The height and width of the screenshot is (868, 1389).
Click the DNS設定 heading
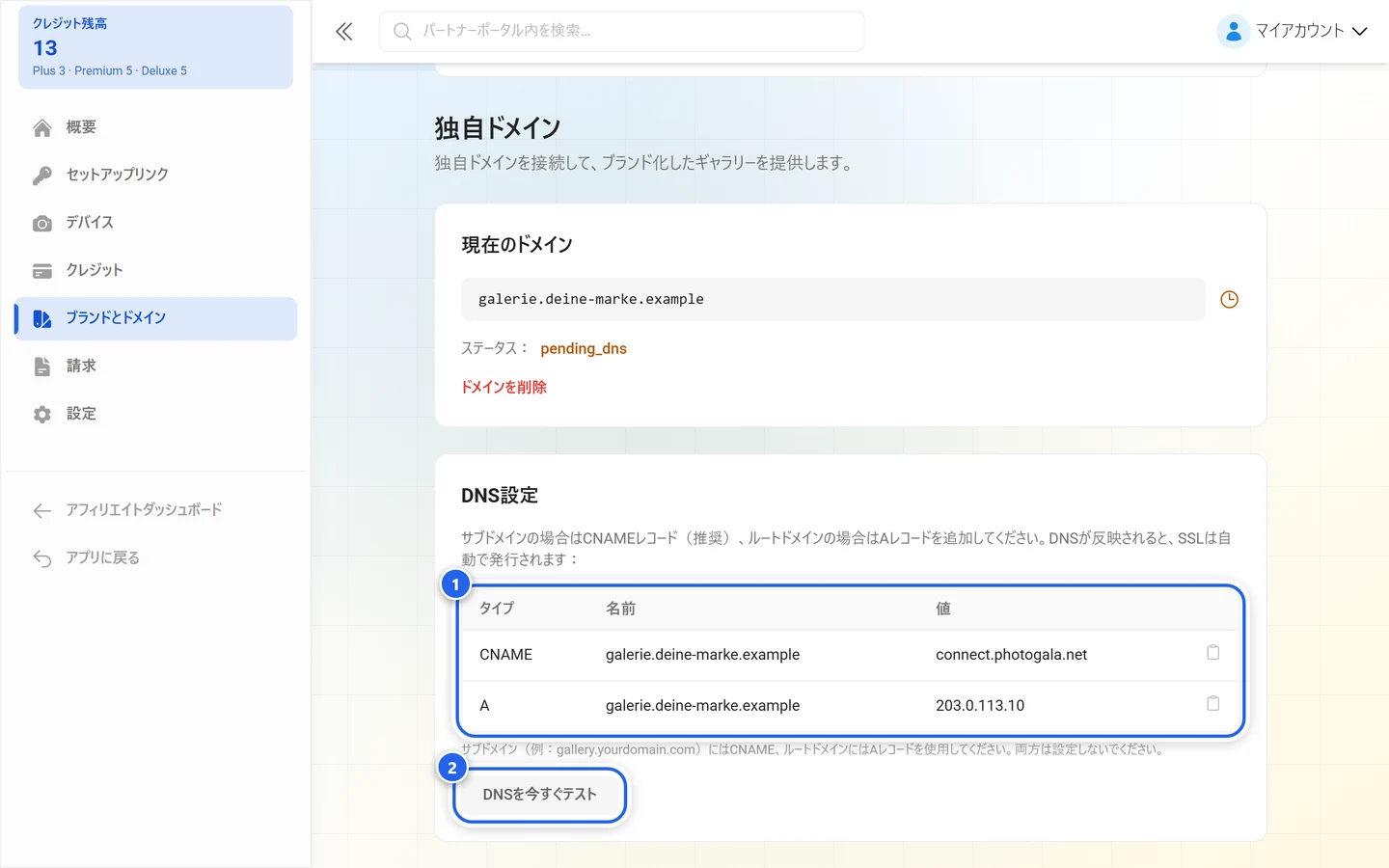[500, 495]
